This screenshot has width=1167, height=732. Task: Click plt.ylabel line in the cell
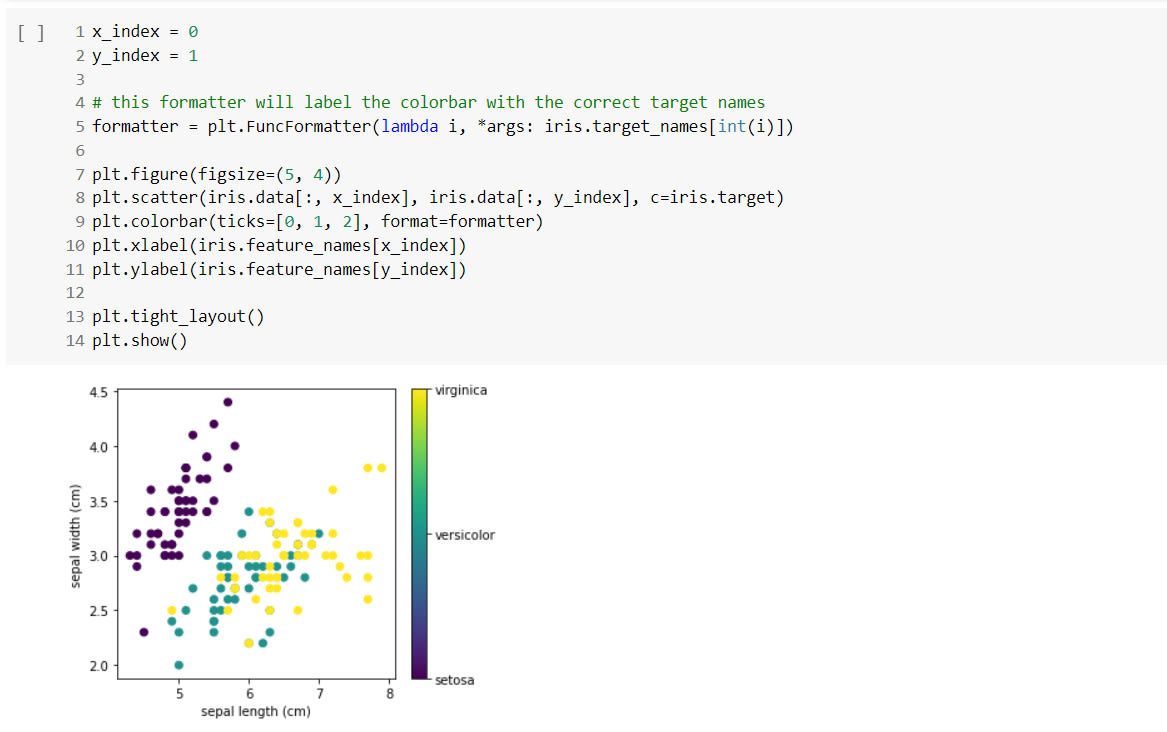tap(279, 269)
